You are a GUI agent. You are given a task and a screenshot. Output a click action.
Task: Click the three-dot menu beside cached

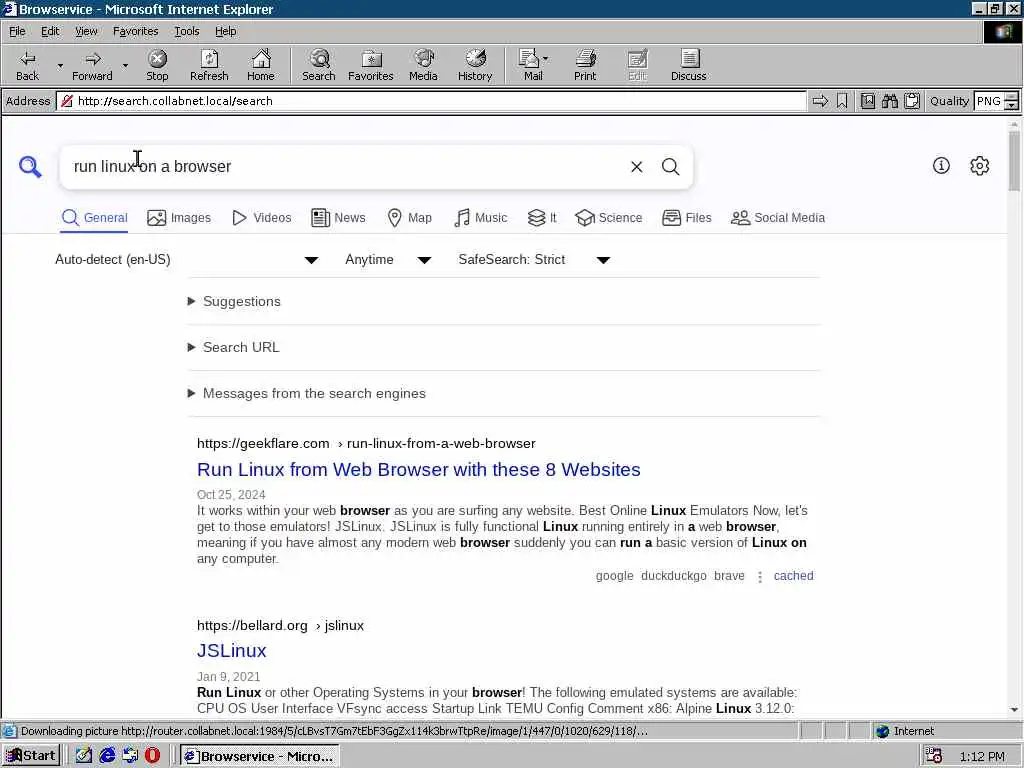(x=760, y=577)
